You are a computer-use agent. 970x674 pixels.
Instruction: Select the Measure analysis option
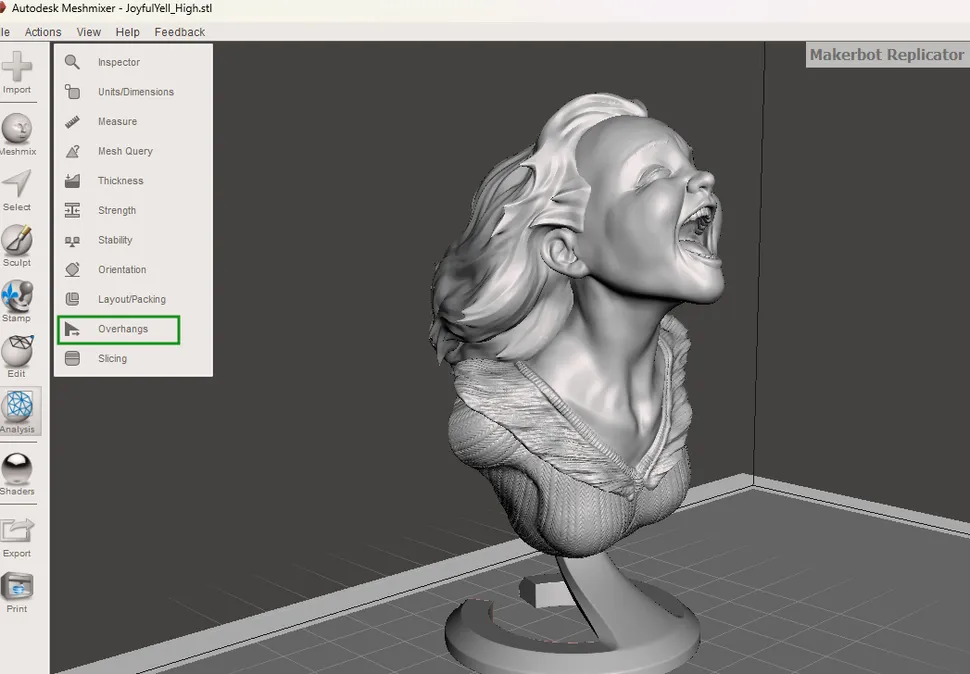tap(118, 121)
